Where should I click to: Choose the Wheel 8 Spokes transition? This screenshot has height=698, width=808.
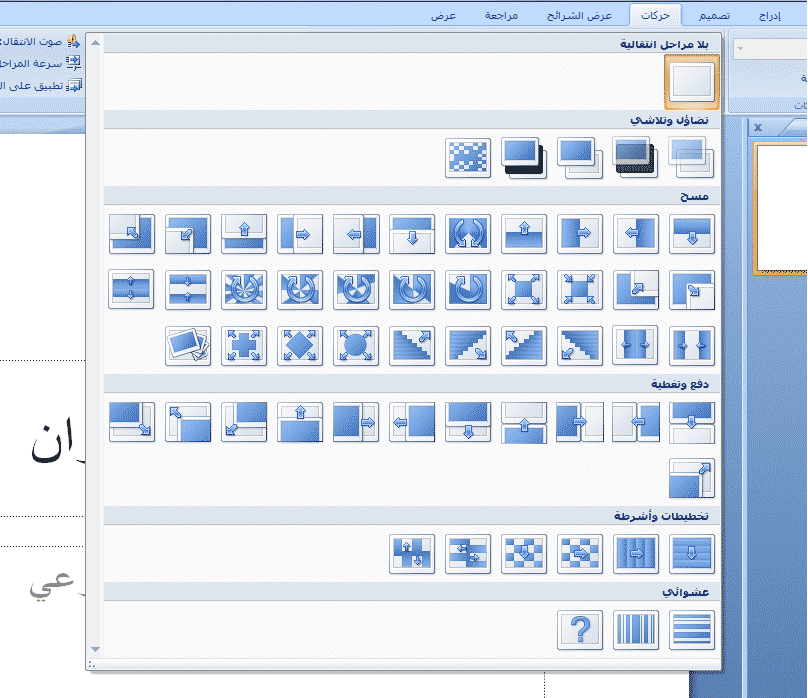pos(244,289)
